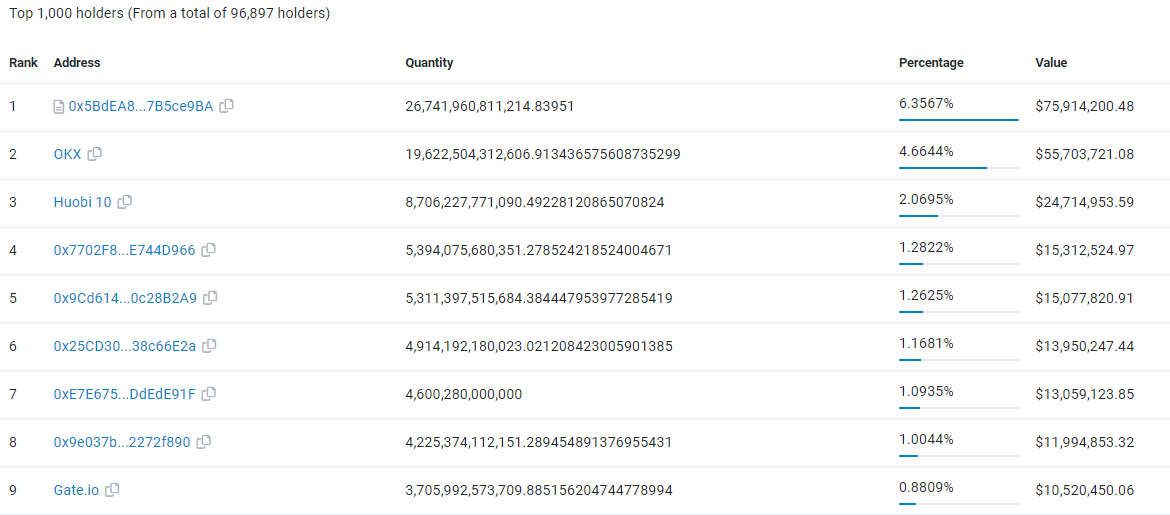Open address 0x7702F8...E744D966 details

pyautogui.click(x=124, y=250)
